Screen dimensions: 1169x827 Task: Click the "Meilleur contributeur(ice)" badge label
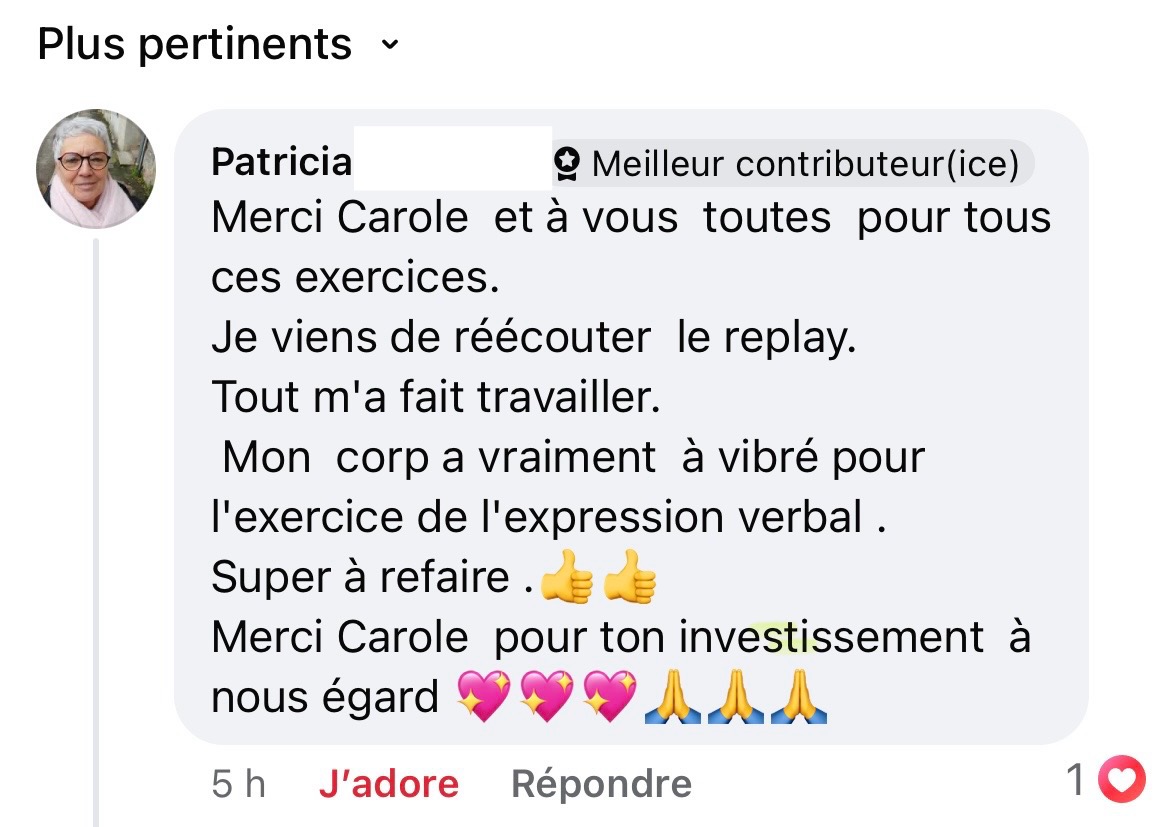coord(805,164)
